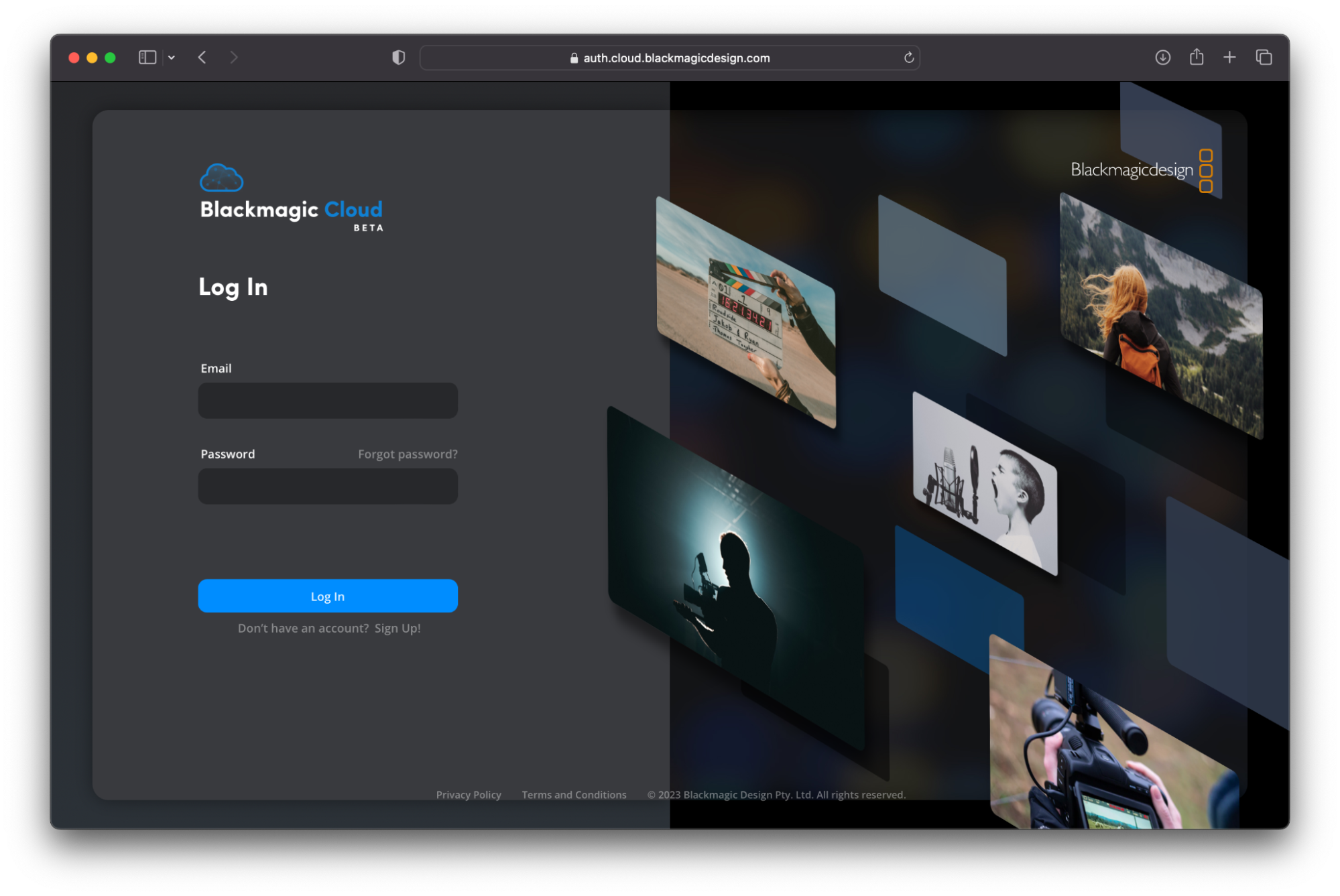Show downloads in Safari toolbar

pos(1162,58)
